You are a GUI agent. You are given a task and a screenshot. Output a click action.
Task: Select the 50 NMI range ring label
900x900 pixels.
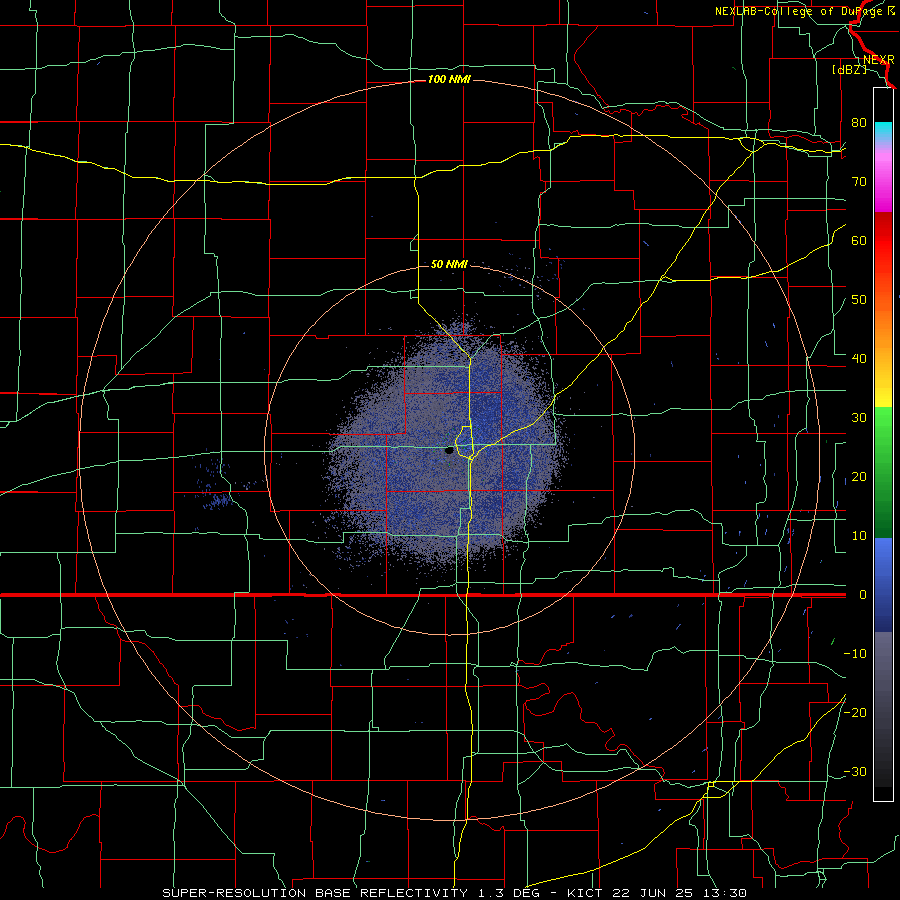449,264
